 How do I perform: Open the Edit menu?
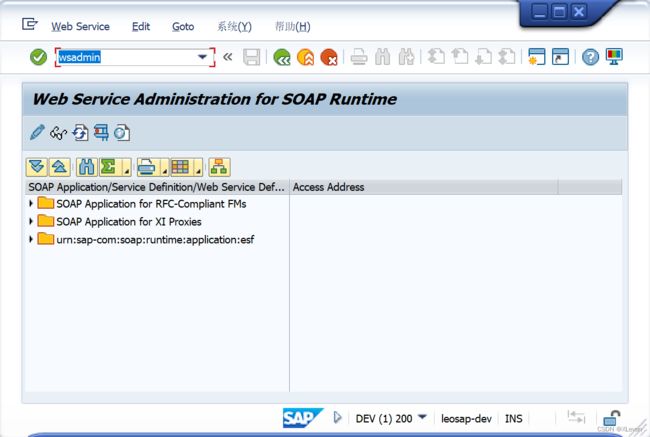pyautogui.click(x=141, y=27)
